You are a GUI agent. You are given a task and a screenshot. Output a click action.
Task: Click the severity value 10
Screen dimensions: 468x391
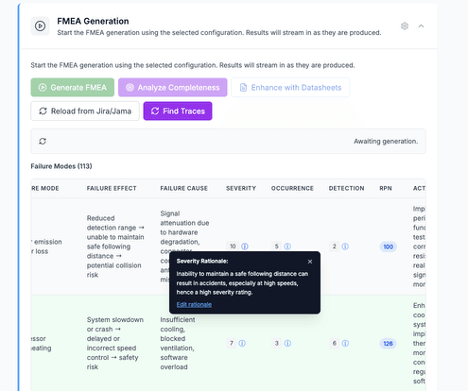click(233, 246)
